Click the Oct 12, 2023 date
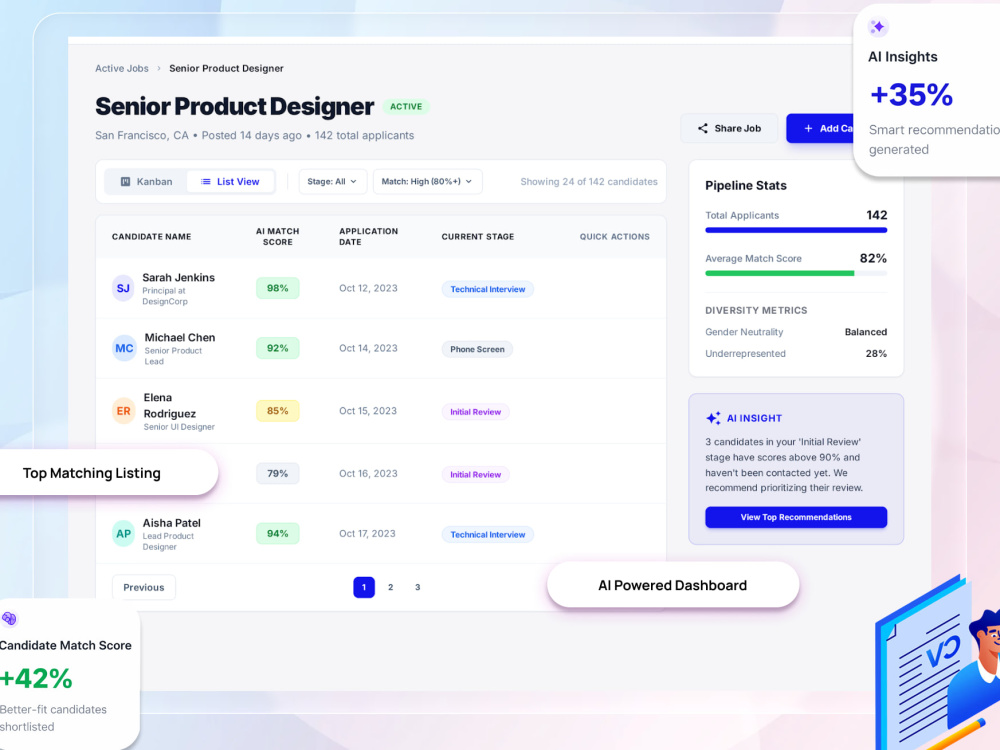Viewport: 1000px width, 750px height. tap(369, 288)
